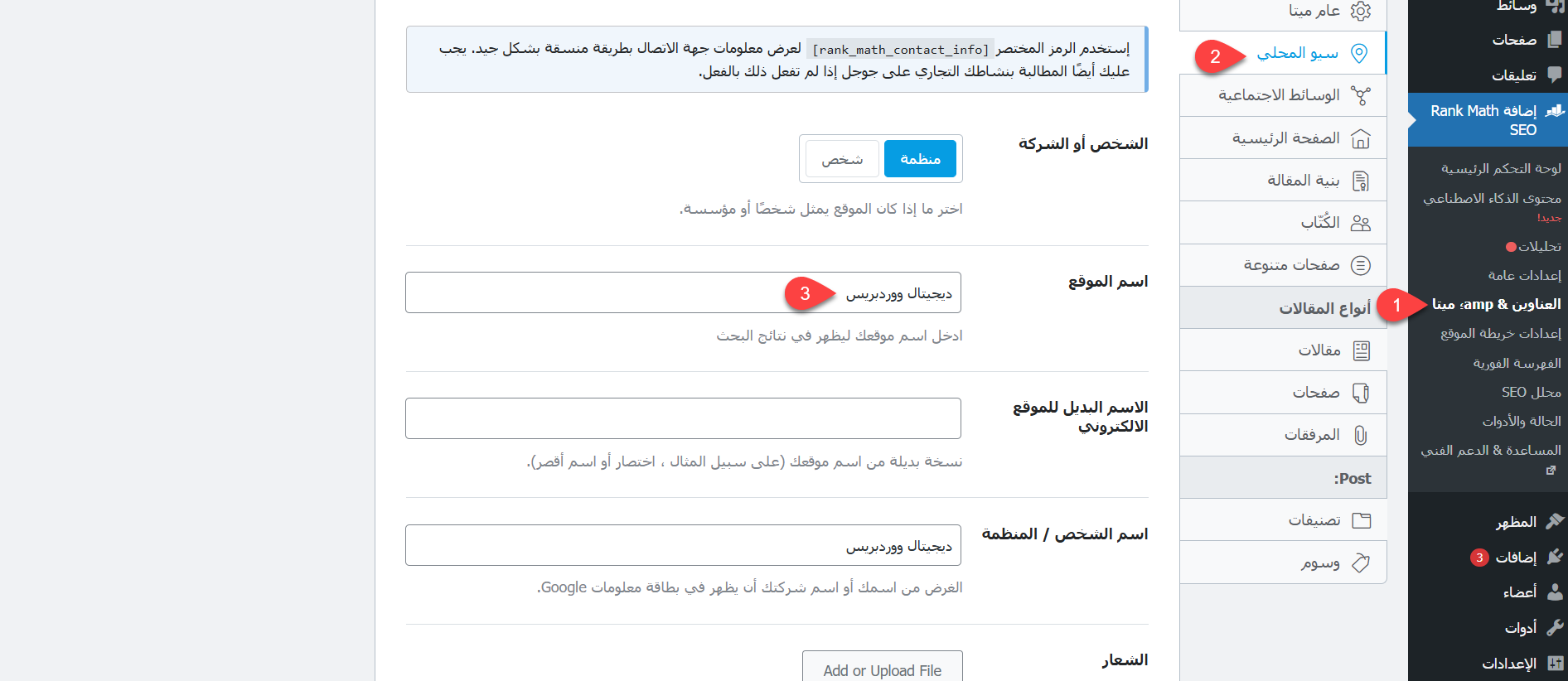Viewport: 1568px width, 681px height.
Task: Focus the اسم الموقع input field
Action: pyautogui.click(x=683, y=292)
